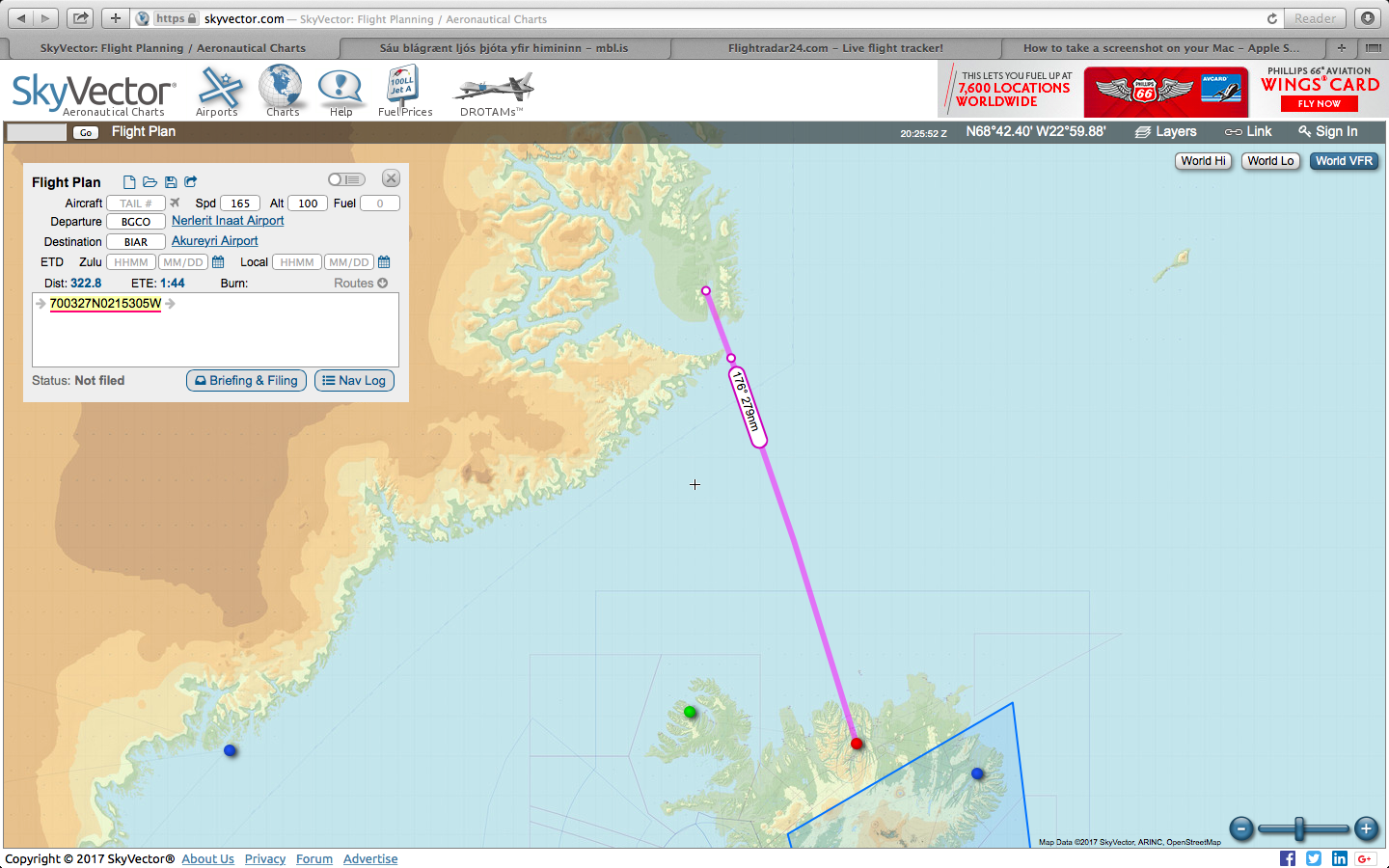Open the Local ETD calendar picker
The height and width of the screenshot is (868, 1389).
click(384, 262)
